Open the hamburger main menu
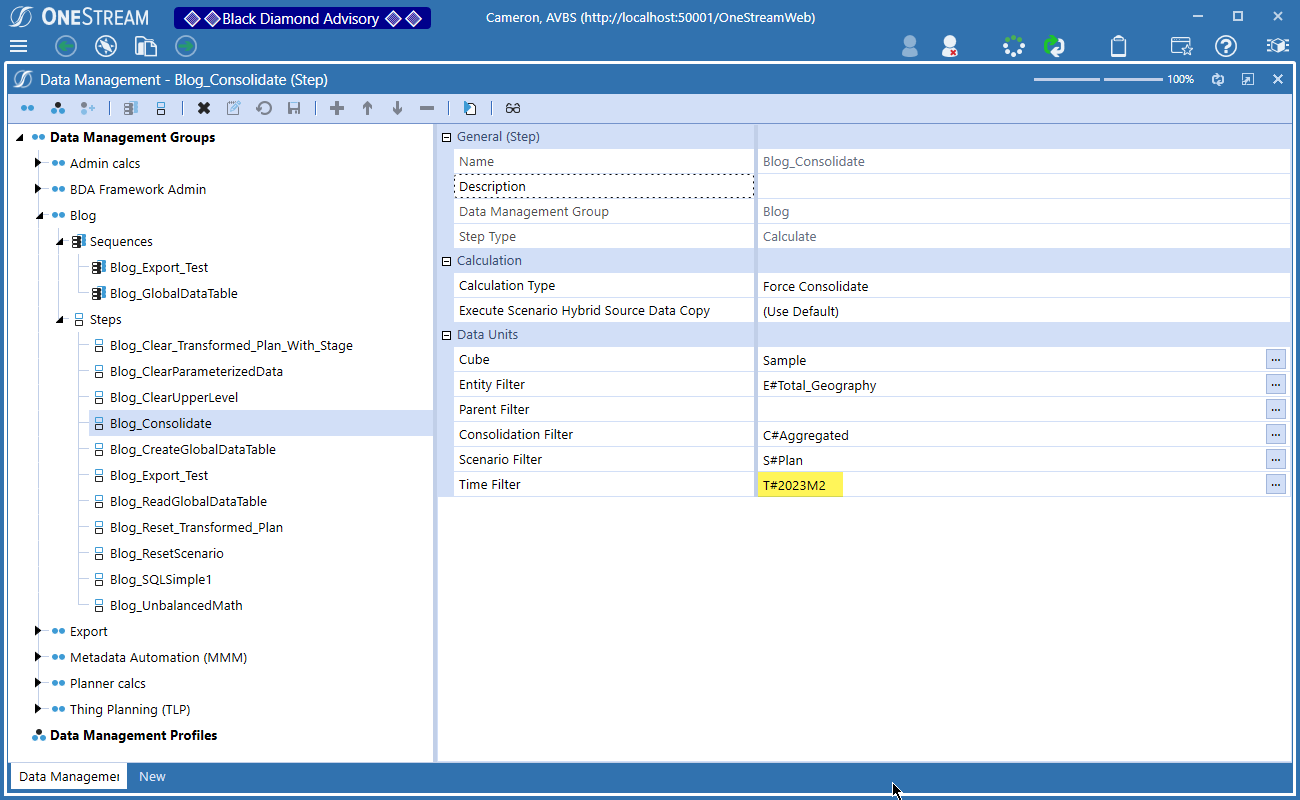This screenshot has width=1300, height=800. coord(18,46)
